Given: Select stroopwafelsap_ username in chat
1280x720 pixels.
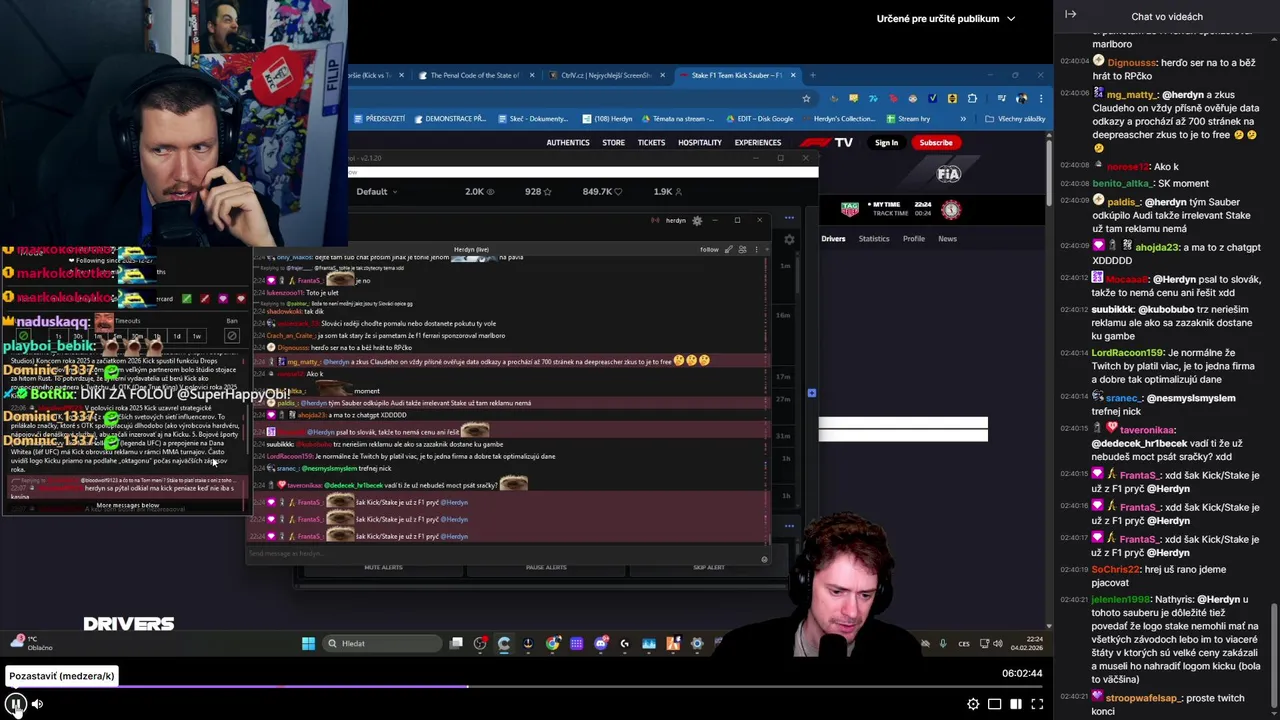Looking at the screenshot, I should 1144,698.
